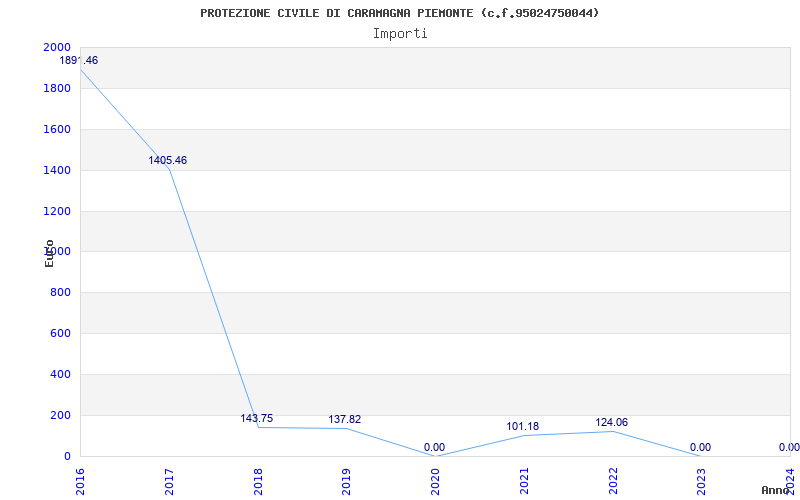
Task: Click the 1400 y-axis tick label
Action: 57,170
